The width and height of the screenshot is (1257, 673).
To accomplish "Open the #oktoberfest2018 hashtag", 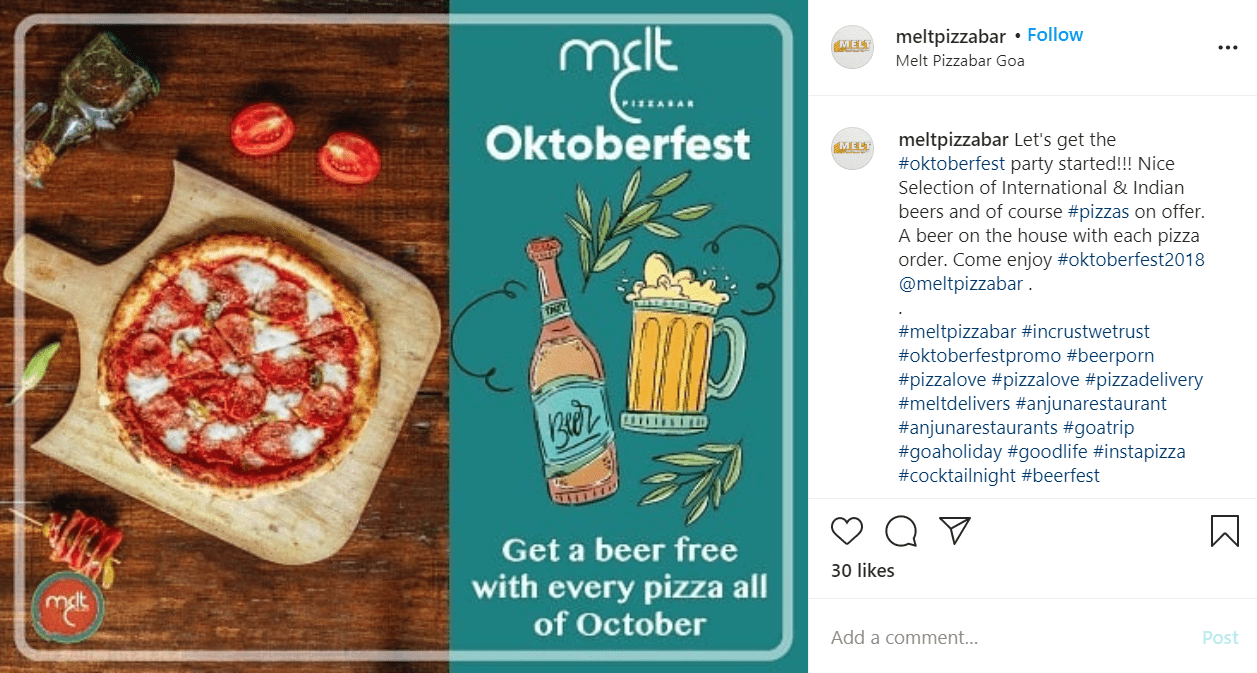I will (x=1131, y=259).
